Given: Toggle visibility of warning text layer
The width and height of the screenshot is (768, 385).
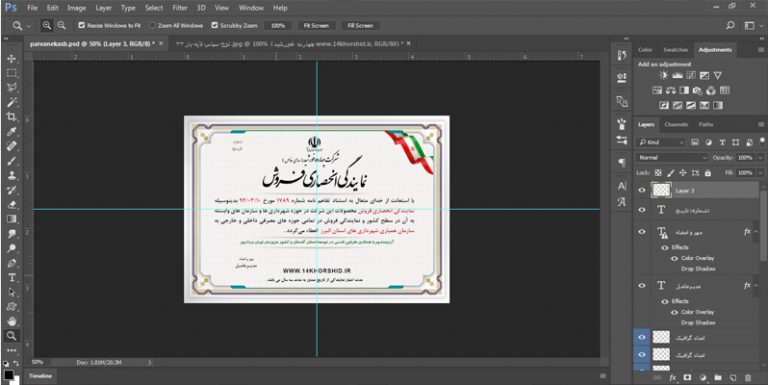Looking at the screenshot, I should point(642,232).
